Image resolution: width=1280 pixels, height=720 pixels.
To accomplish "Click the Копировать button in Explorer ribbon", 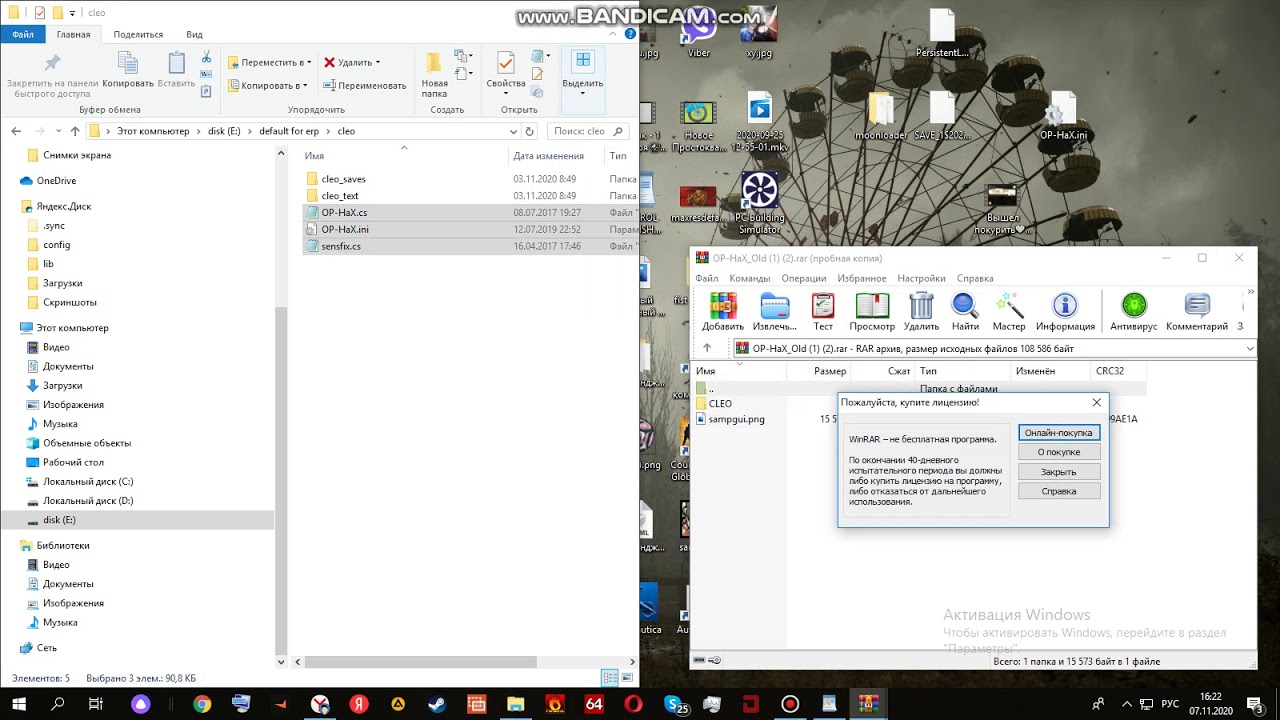I will pyautogui.click(x=128, y=68).
